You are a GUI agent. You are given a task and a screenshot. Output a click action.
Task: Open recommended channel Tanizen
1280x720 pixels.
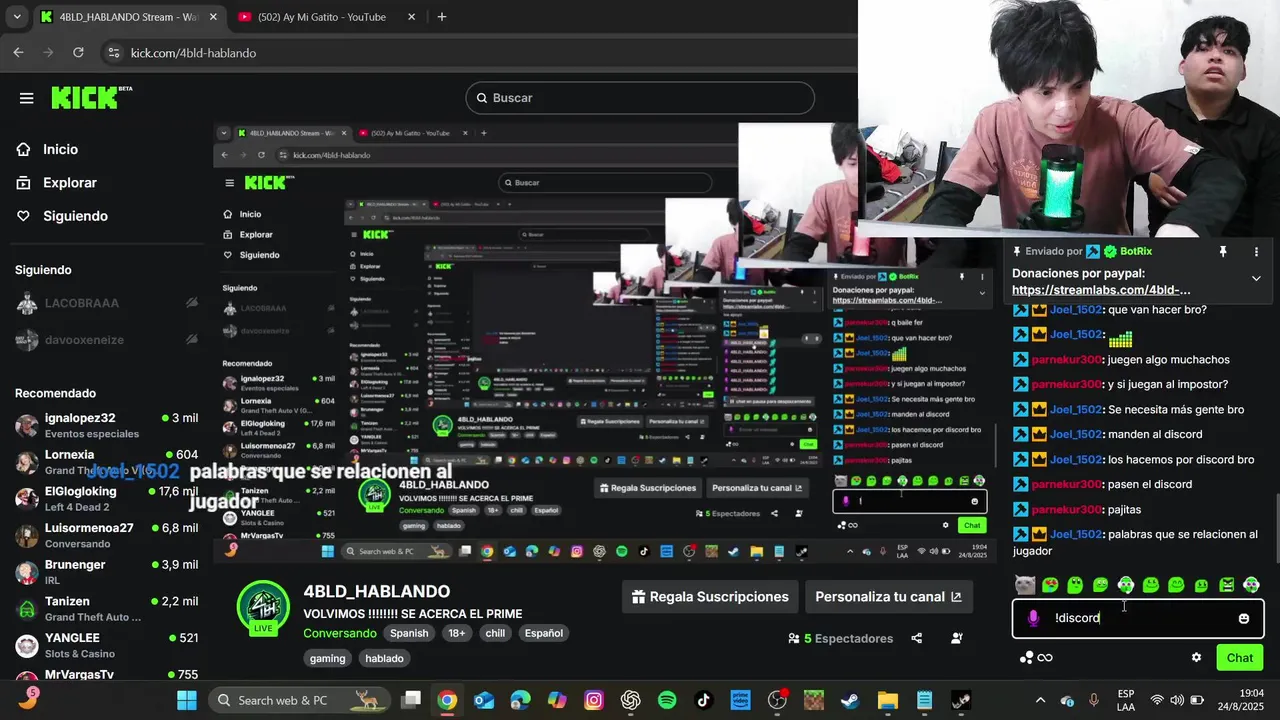coord(105,608)
